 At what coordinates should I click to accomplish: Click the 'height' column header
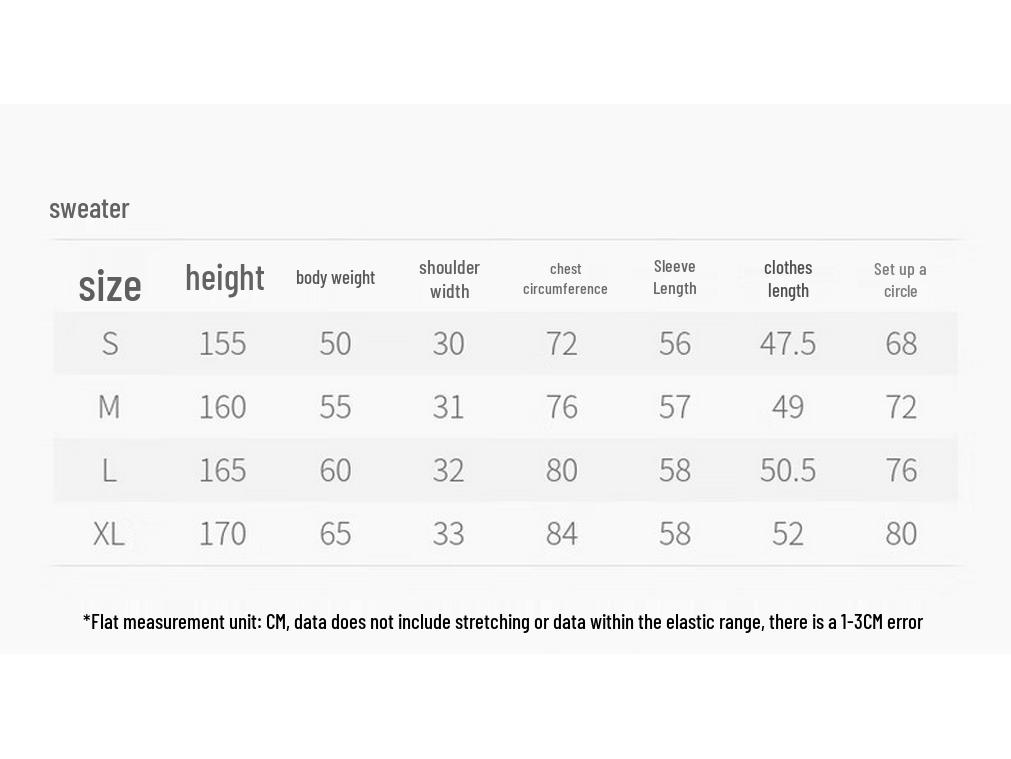(x=224, y=279)
